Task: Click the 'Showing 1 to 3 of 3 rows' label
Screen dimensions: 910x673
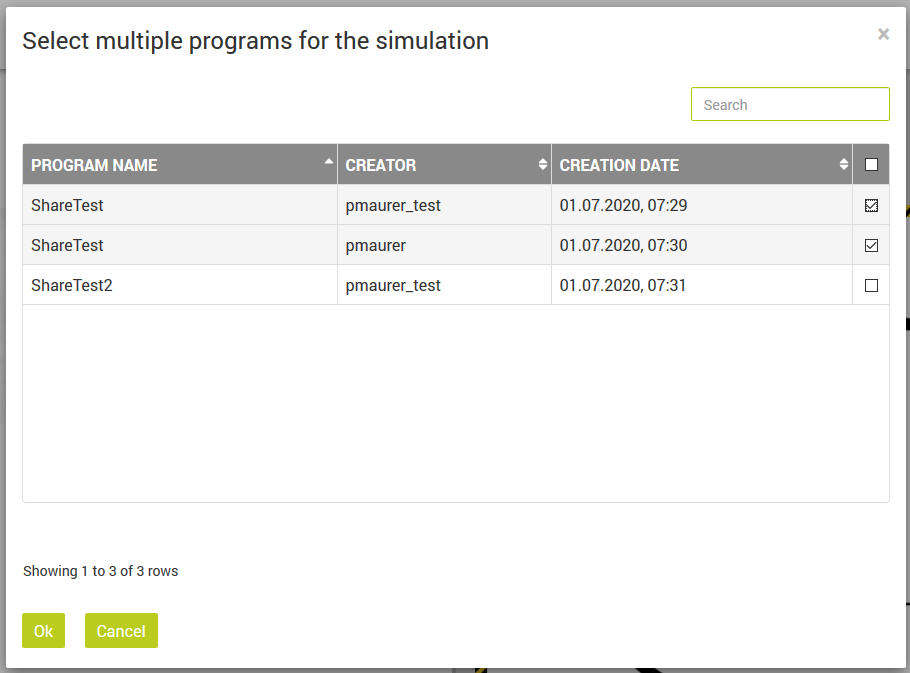Action: (x=100, y=571)
